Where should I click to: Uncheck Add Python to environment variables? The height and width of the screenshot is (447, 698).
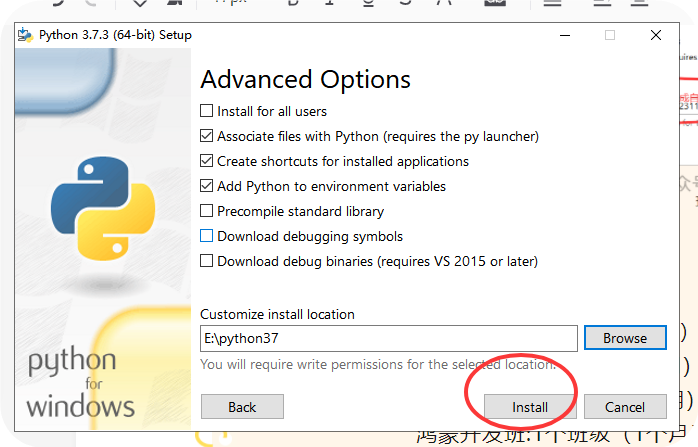[207, 186]
